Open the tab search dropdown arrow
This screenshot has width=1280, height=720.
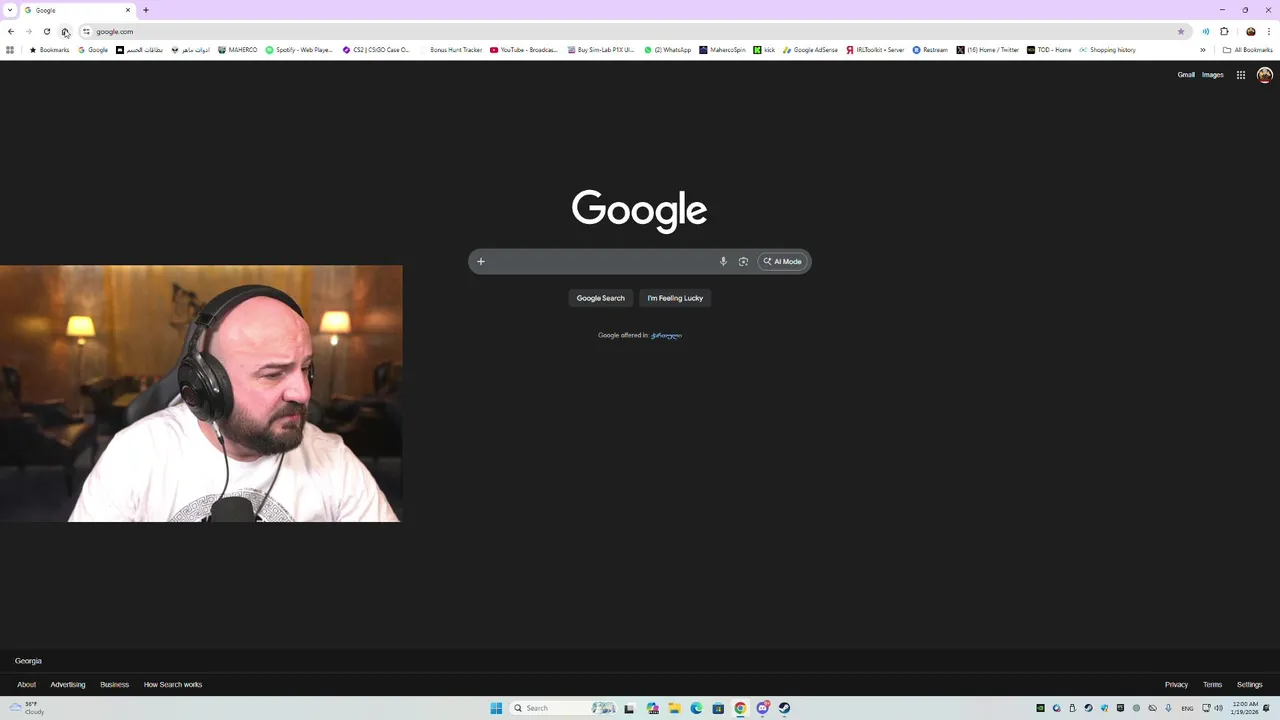(x=10, y=10)
